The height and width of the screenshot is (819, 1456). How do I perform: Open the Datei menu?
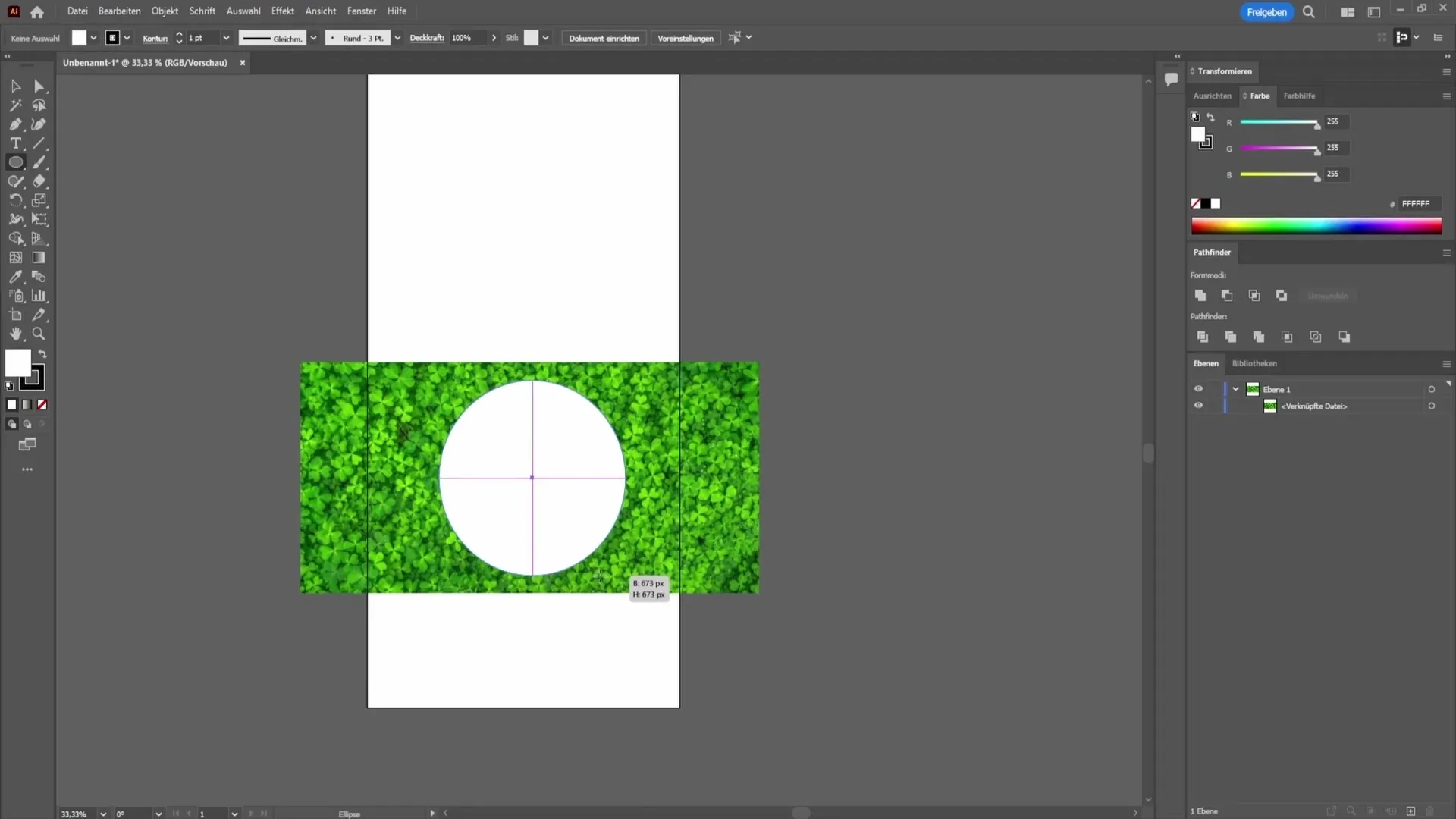tap(77, 11)
